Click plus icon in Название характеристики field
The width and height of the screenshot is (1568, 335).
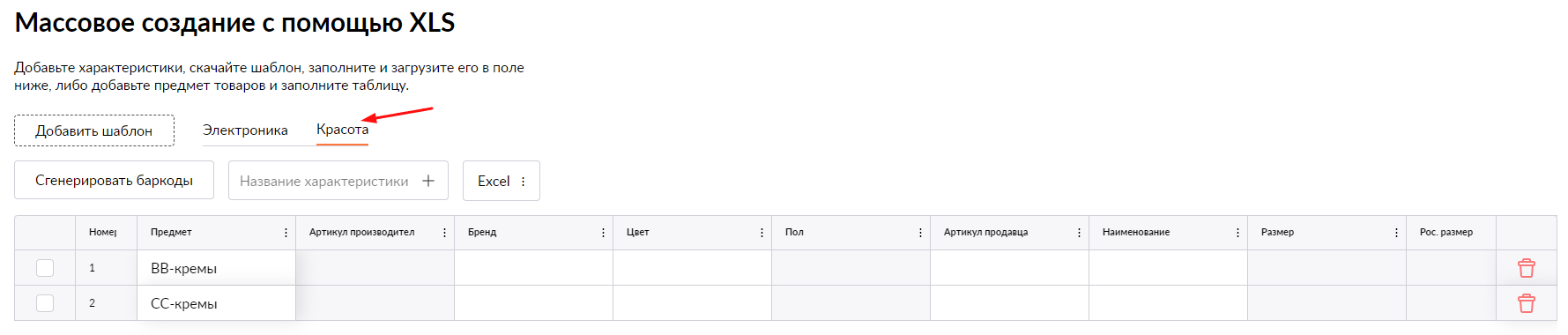428,181
